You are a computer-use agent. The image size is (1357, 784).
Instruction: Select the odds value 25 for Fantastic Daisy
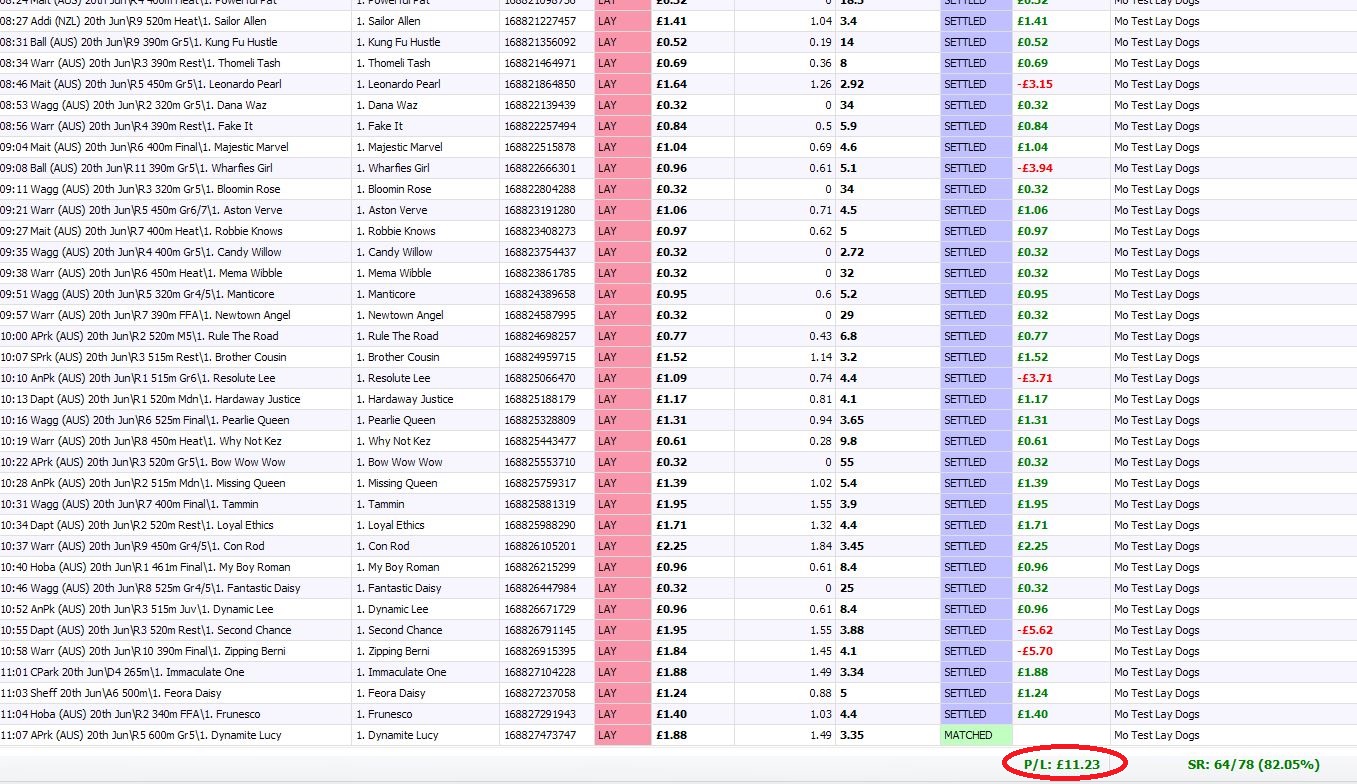[846, 588]
